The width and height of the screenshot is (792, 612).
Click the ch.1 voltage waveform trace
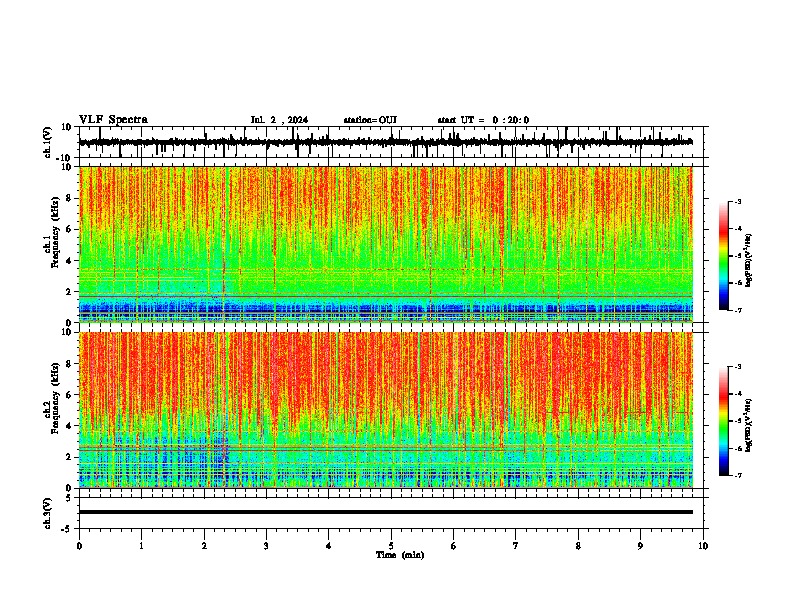pos(386,142)
